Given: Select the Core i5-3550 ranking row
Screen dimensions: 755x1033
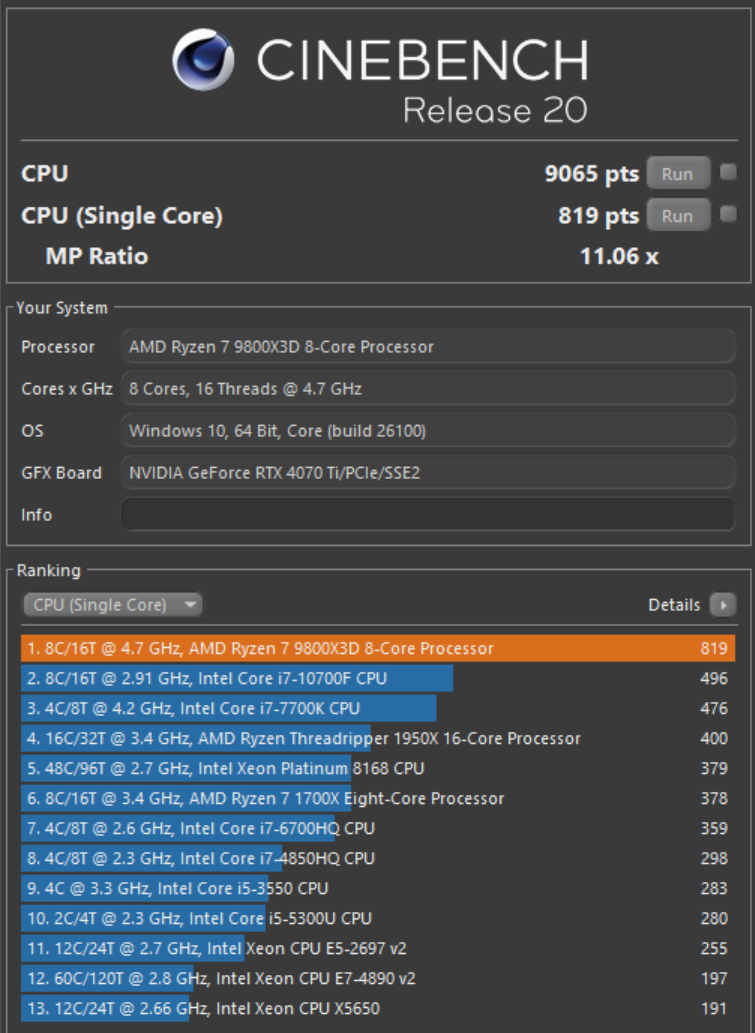Looking at the screenshot, I should point(377,888).
